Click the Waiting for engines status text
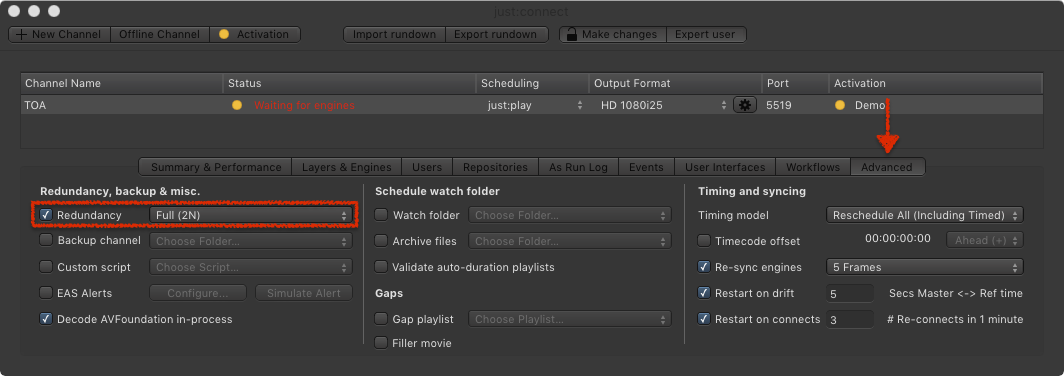This screenshot has height=376, width=1064. coord(304,105)
